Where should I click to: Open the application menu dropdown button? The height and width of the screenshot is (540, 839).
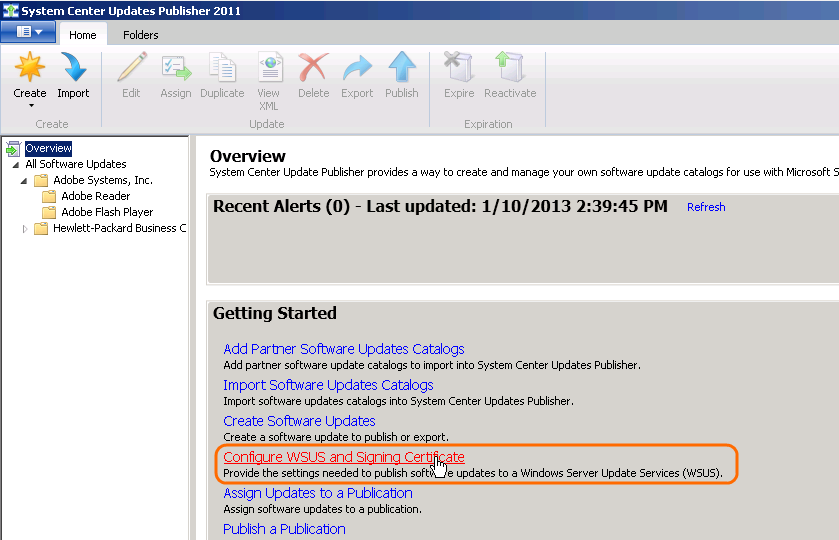[x=28, y=33]
